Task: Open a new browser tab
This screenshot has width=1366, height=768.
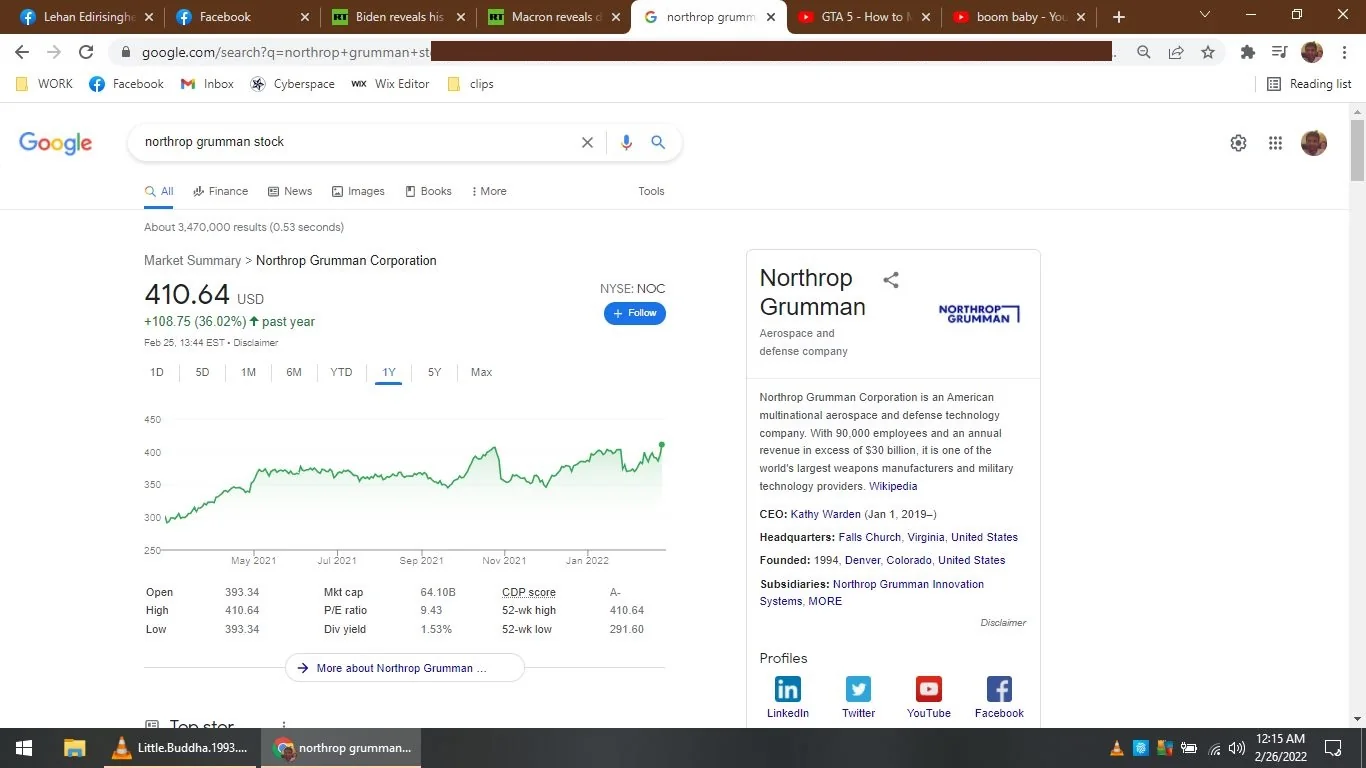Action: (1119, 17)
